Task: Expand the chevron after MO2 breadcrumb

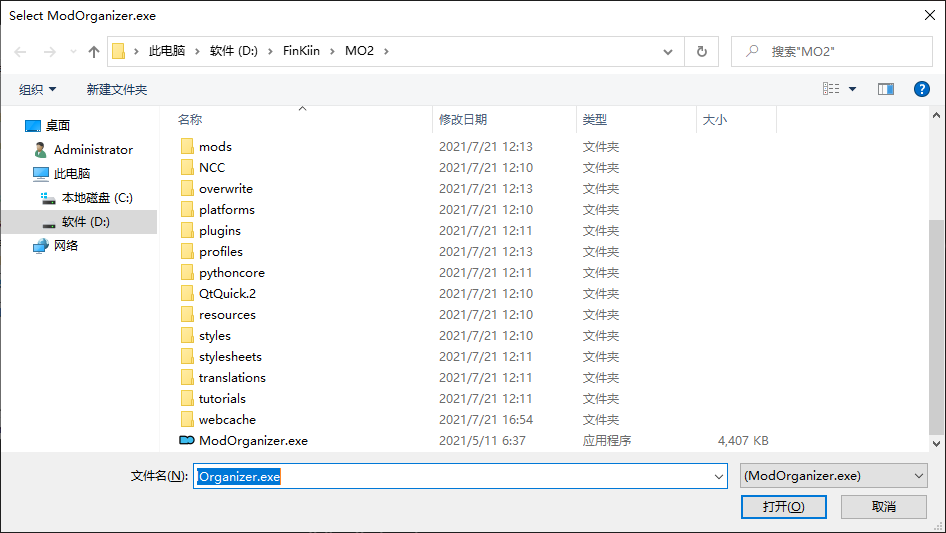Action: (386, 51)
